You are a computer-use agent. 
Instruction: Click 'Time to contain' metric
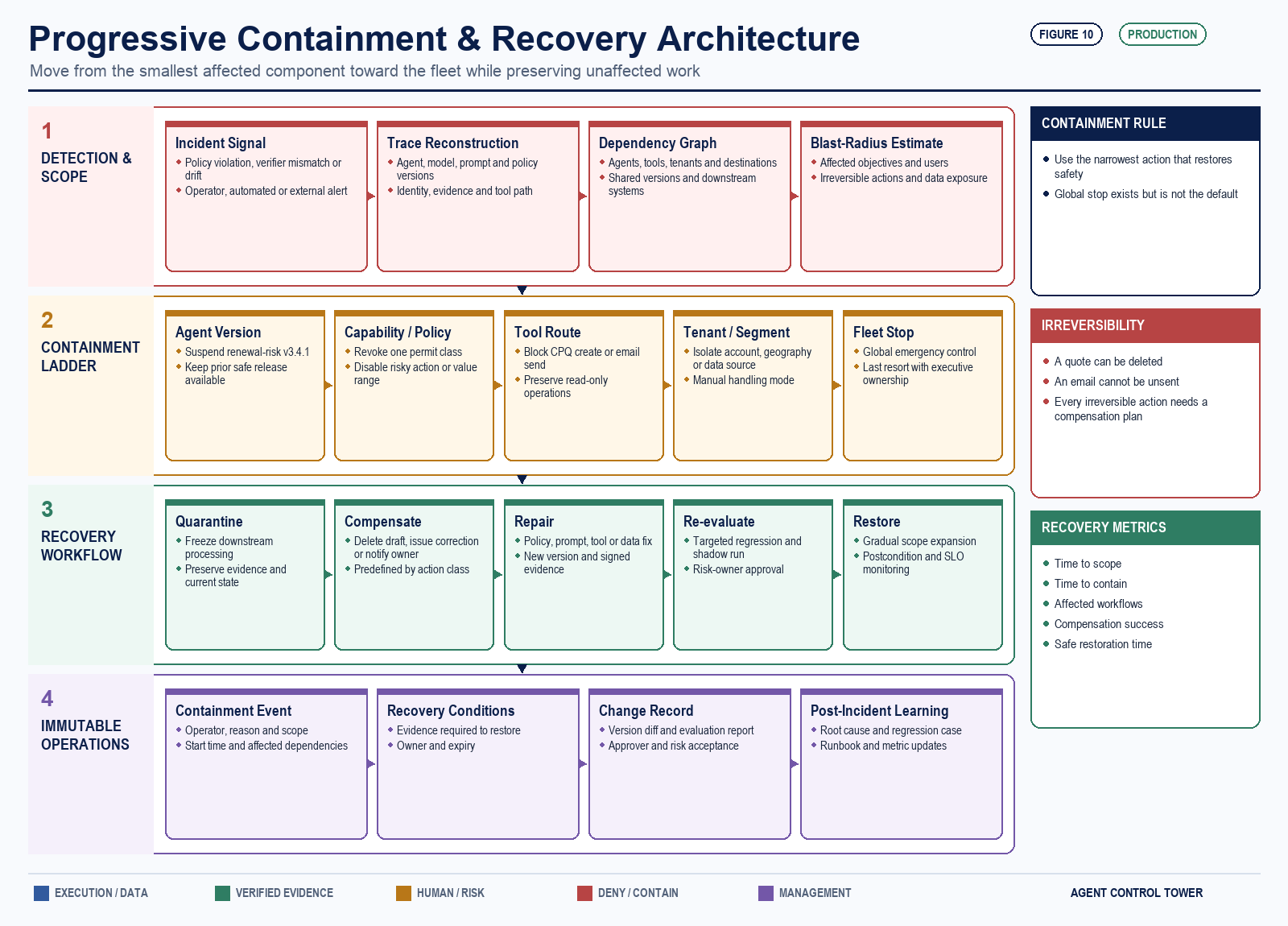1091,584
